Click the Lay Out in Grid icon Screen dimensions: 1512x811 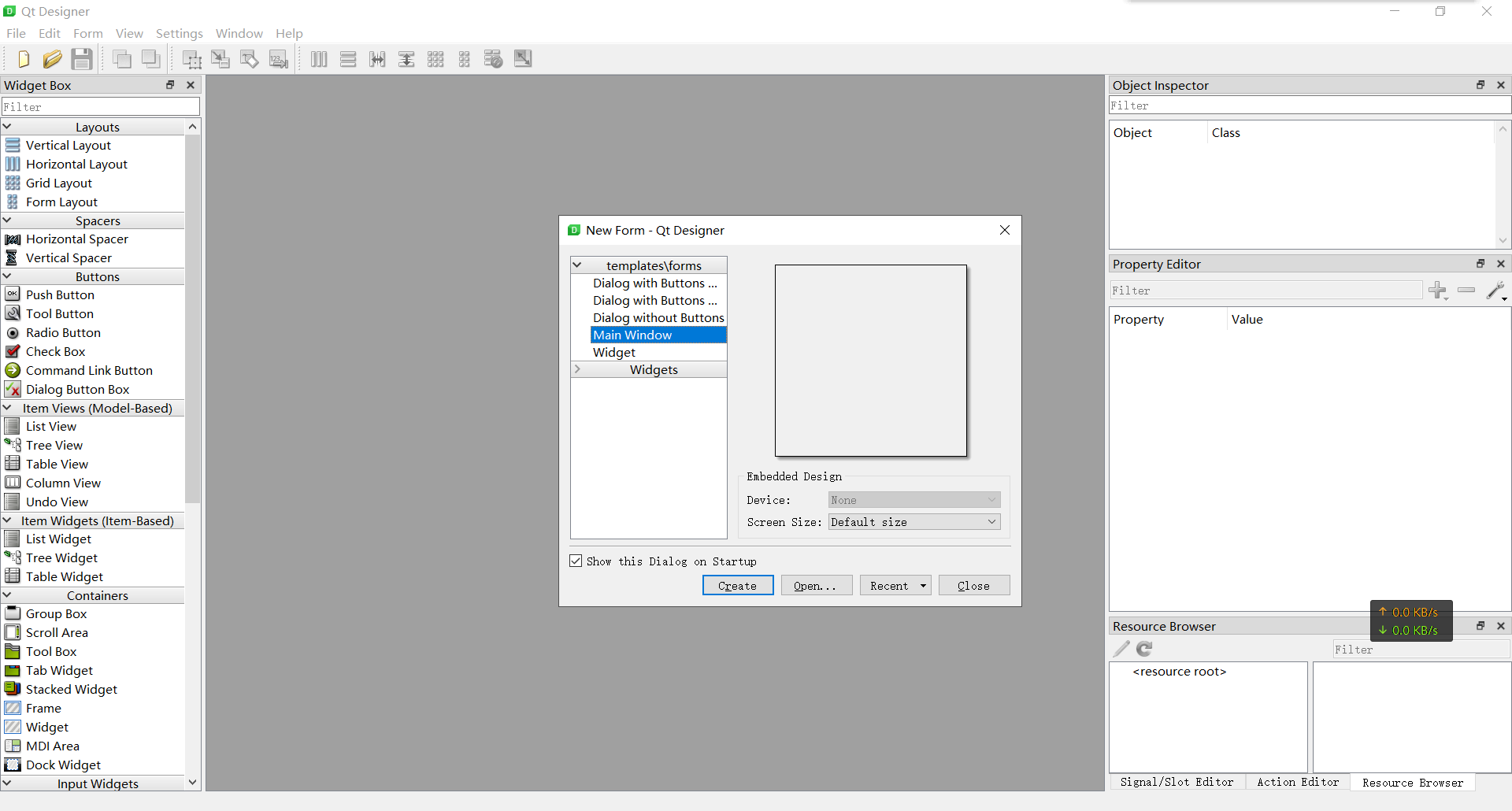coord(435,59)
